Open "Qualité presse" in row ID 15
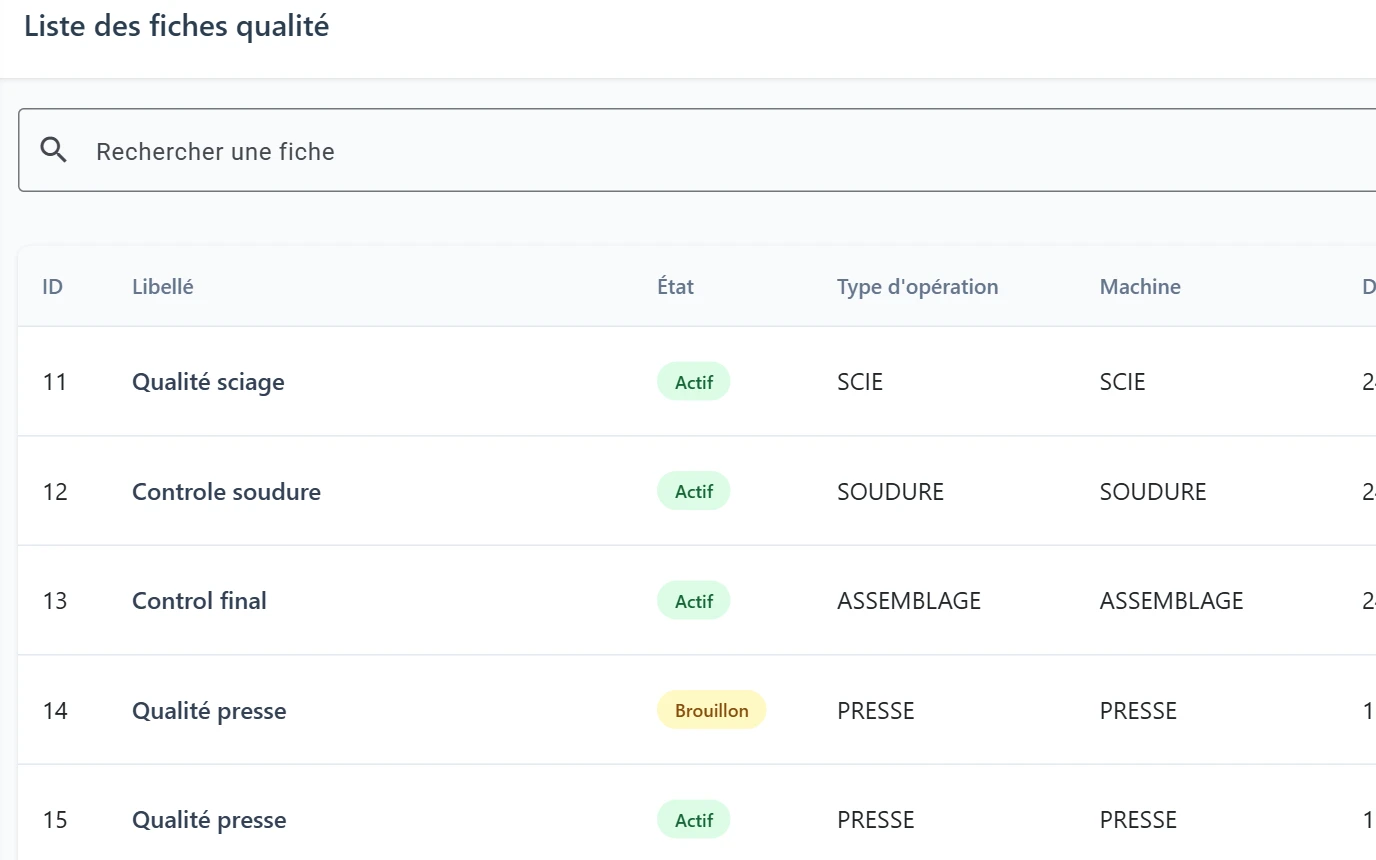Viewport: 1376px width, 860px height. [x=209, y=820]
